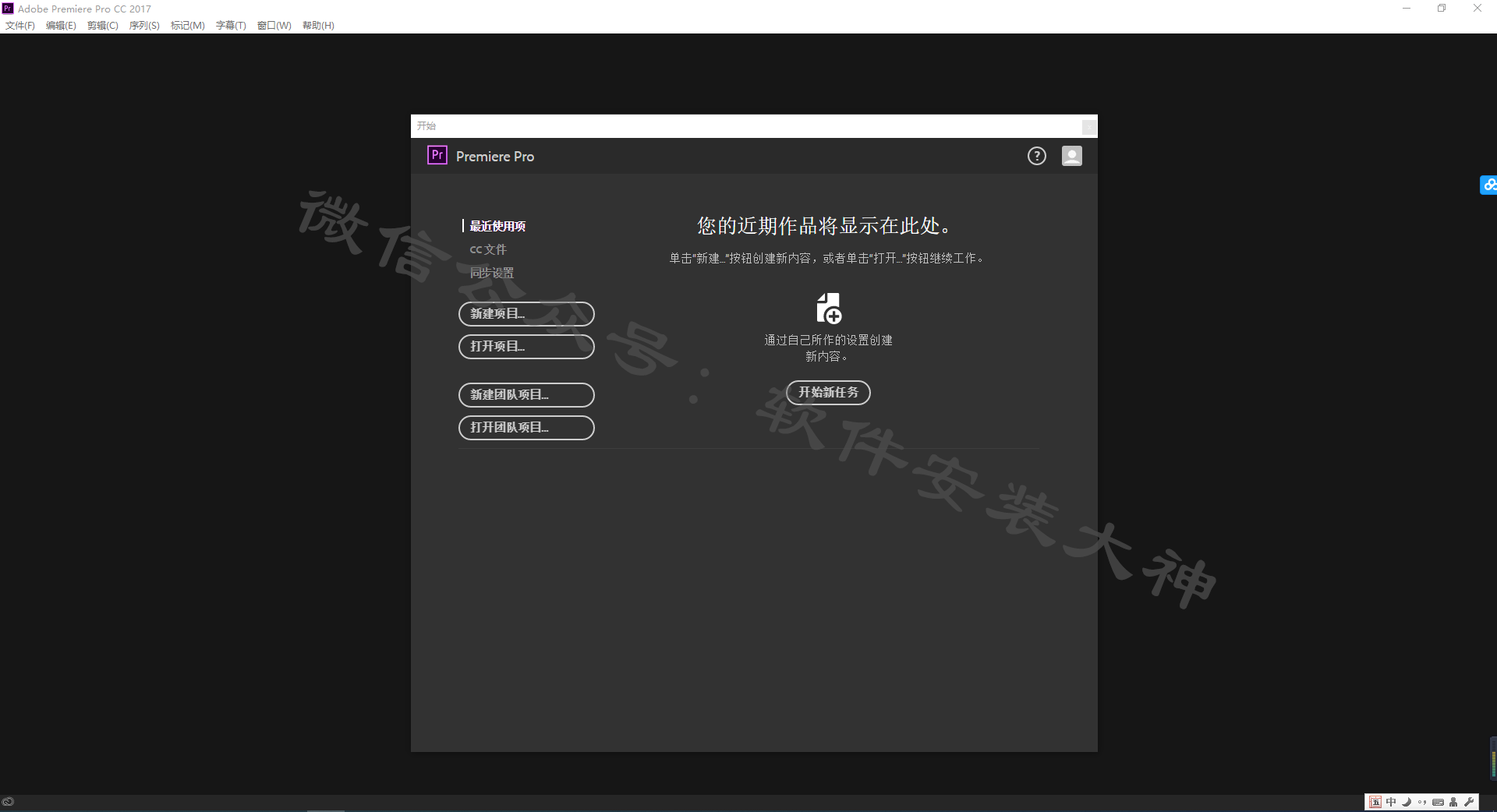Open the IME soft keyboard icon
The width and height of the screenshot is (1497, 812).
pos(1438,802)
